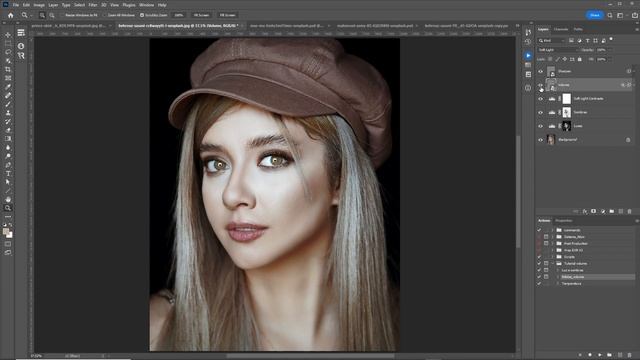
Task: Toggle the Scrubby Zoom checkbox
Action: pyautogui.click(x=142, y=15)
